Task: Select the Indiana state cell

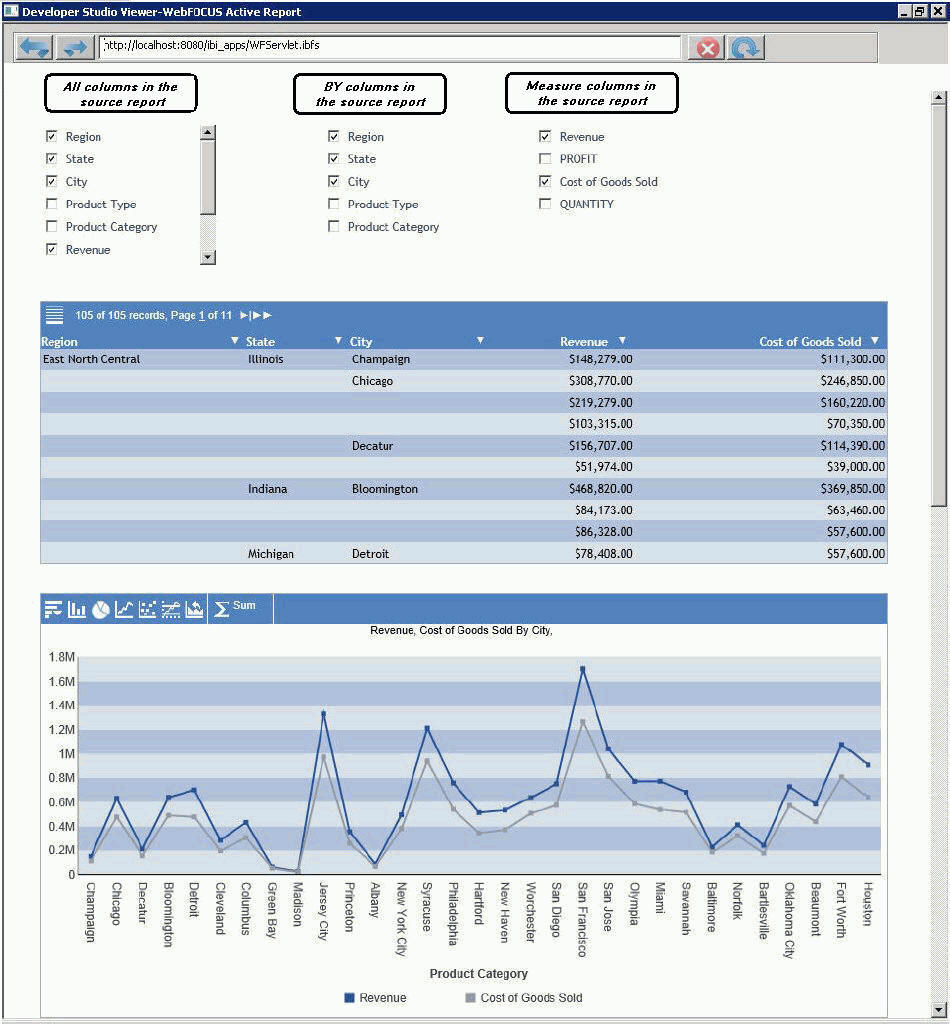Action: (x=267, y=488)
